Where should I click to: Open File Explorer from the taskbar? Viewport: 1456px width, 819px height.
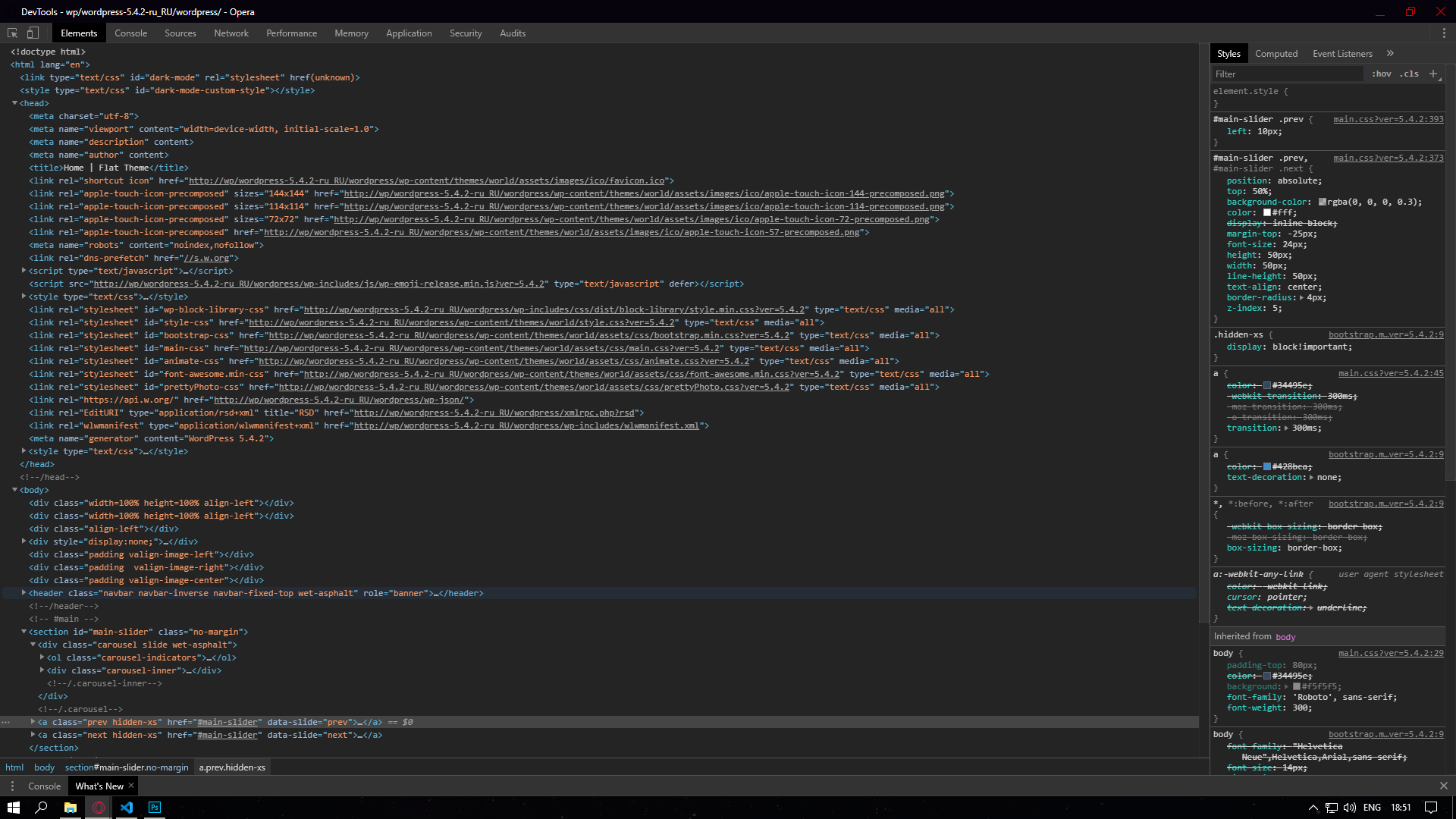(70, 808)
